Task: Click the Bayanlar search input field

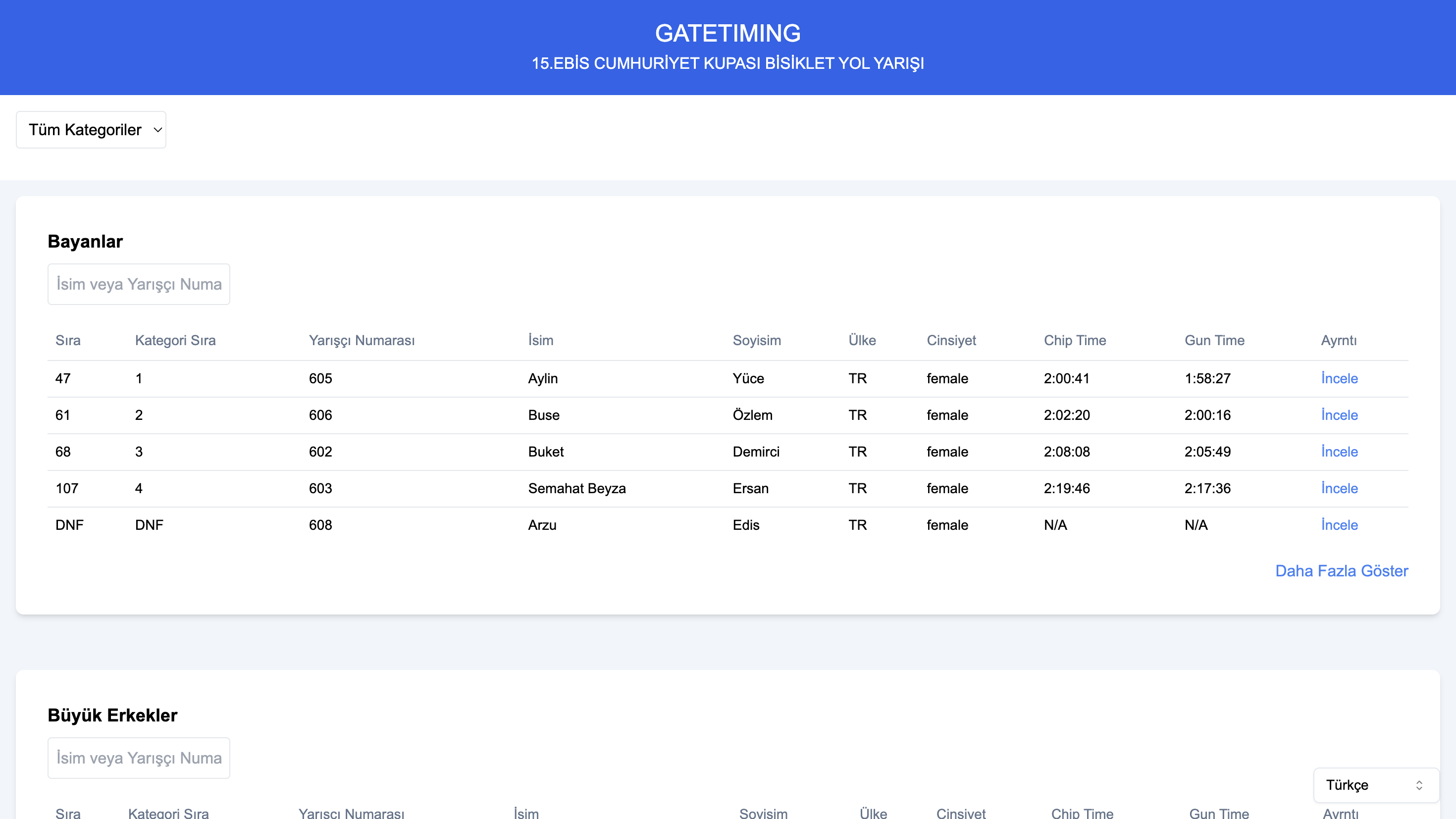Action: click(139, 284)
